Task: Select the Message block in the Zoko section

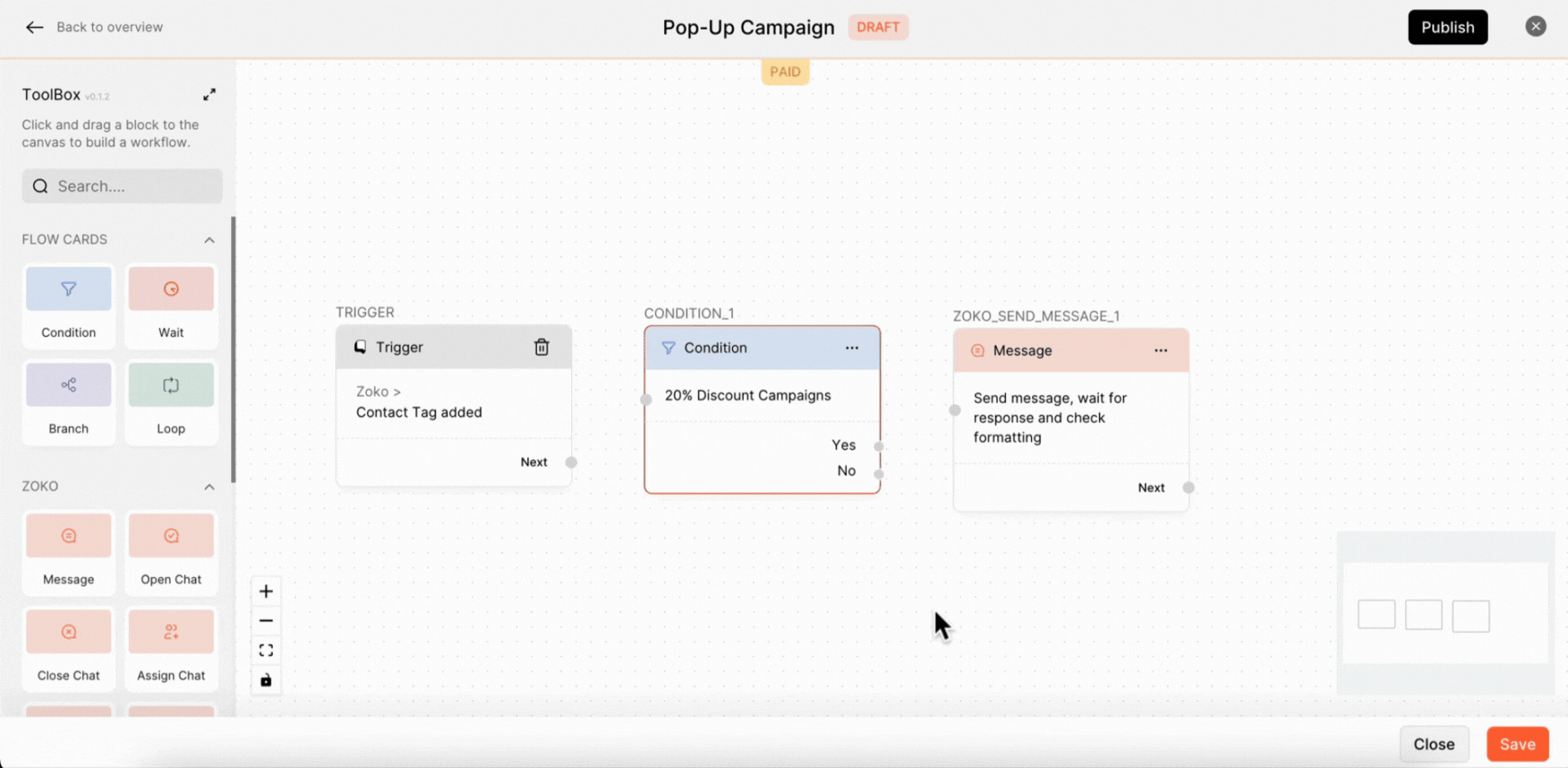Action: (x=69, y=552)
